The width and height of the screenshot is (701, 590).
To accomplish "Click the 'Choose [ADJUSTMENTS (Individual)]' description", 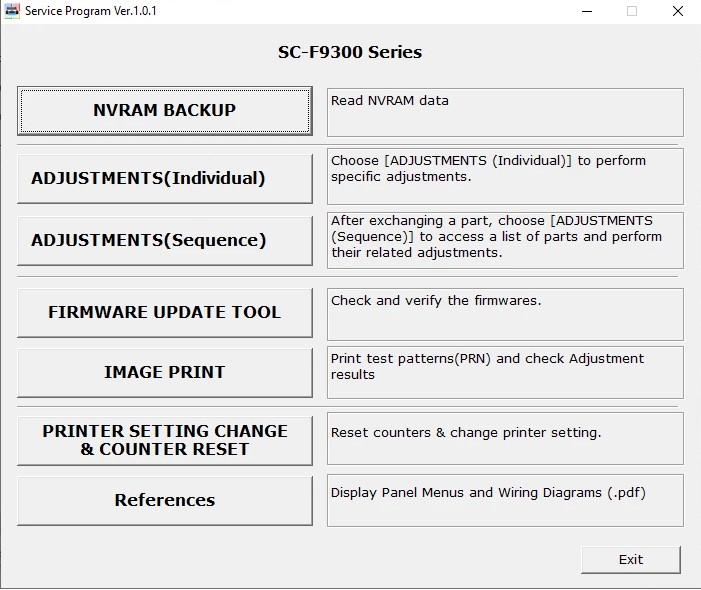I will (488, 169).
